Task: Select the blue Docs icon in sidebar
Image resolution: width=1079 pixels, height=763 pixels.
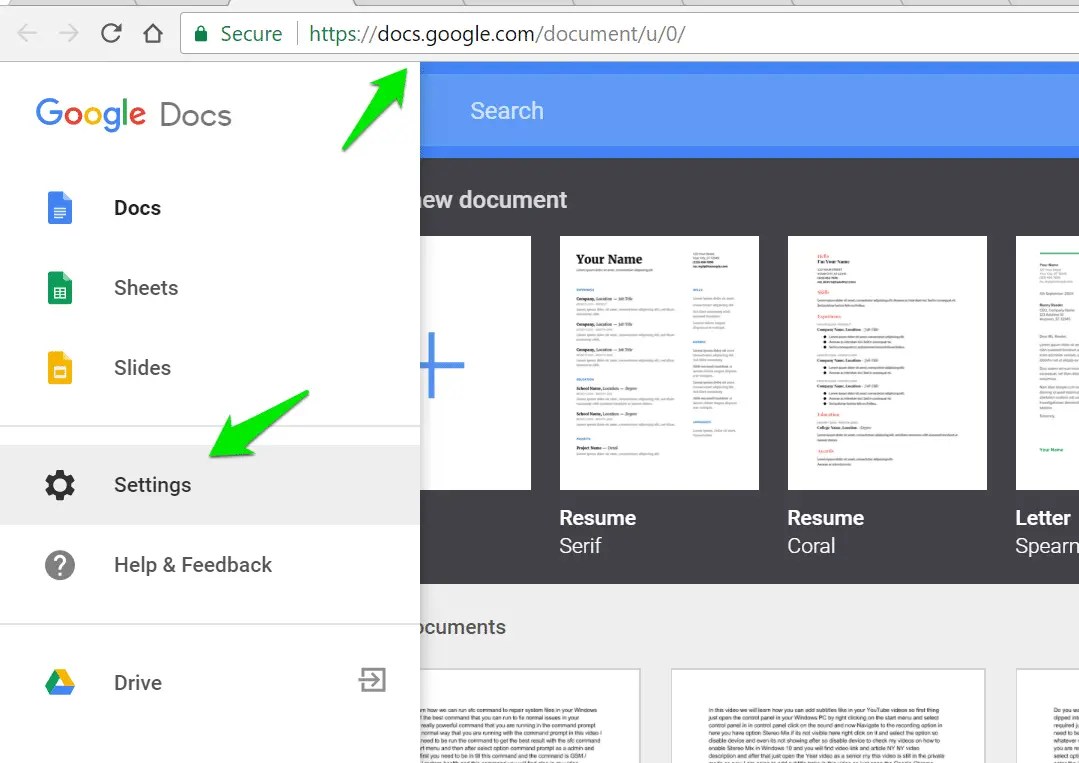Action: [59, 207]
